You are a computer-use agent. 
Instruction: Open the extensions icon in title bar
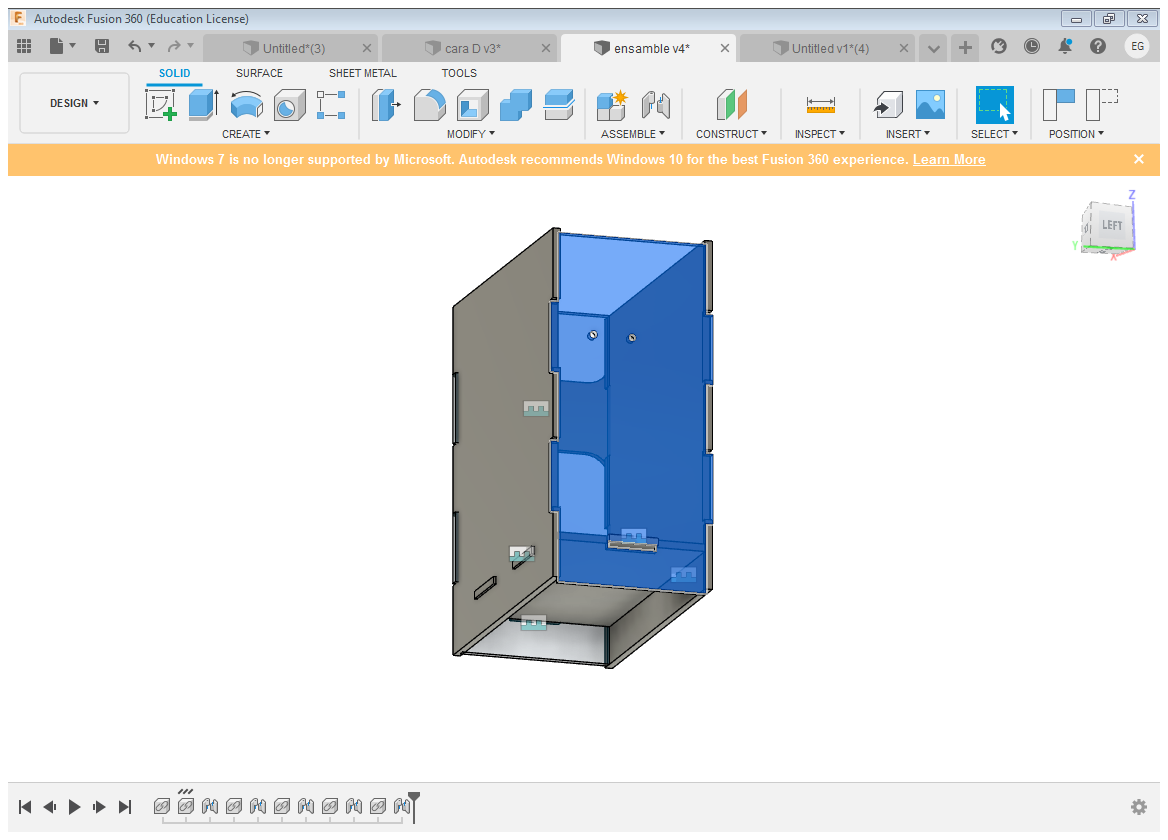click(999, 47)
